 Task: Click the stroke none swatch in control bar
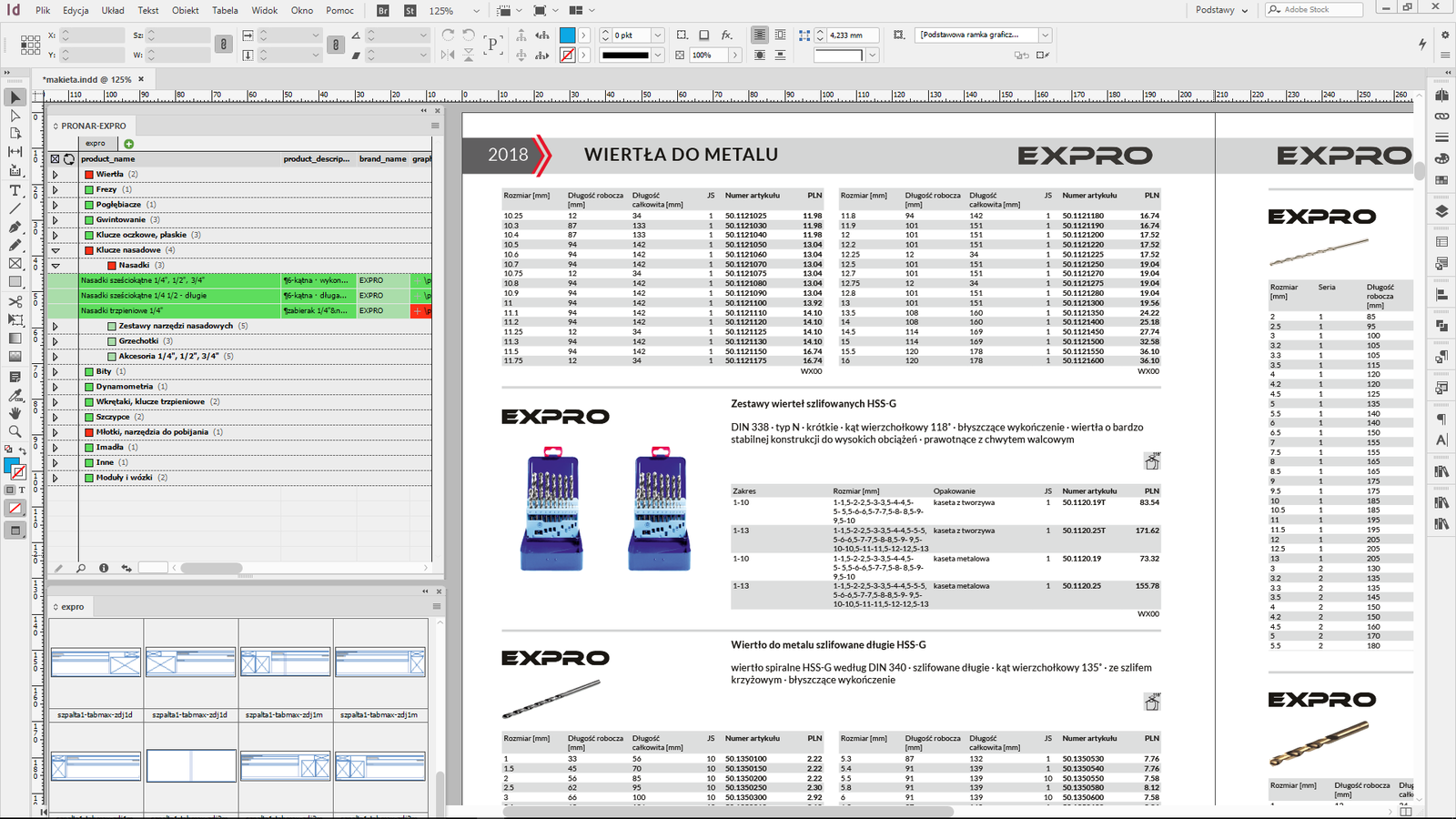click(x=567, y=56)
